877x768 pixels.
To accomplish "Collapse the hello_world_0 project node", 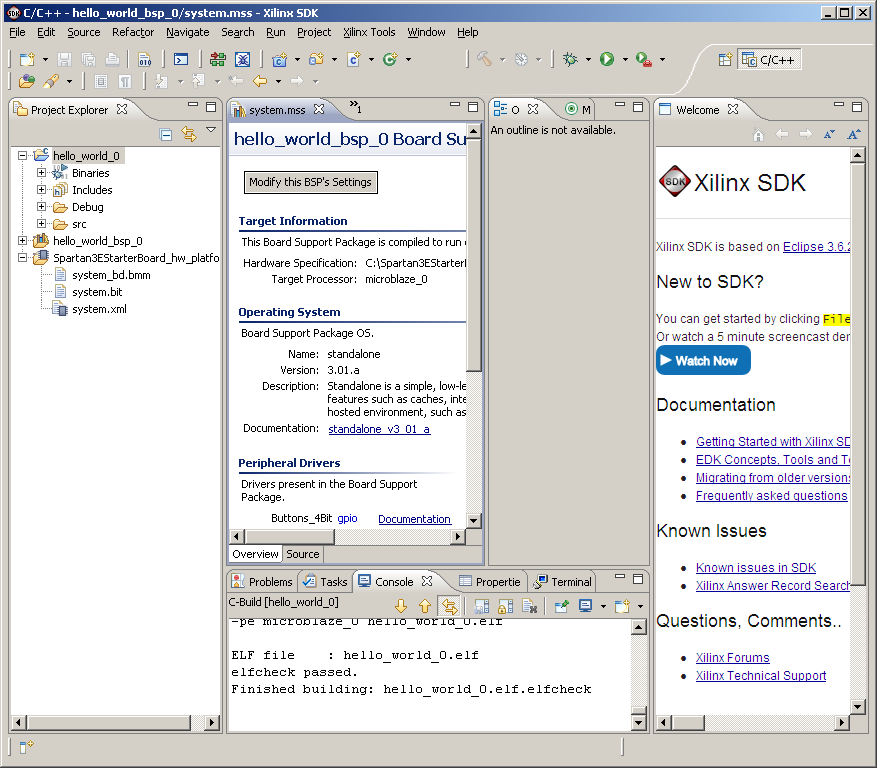I will point(22,156).
